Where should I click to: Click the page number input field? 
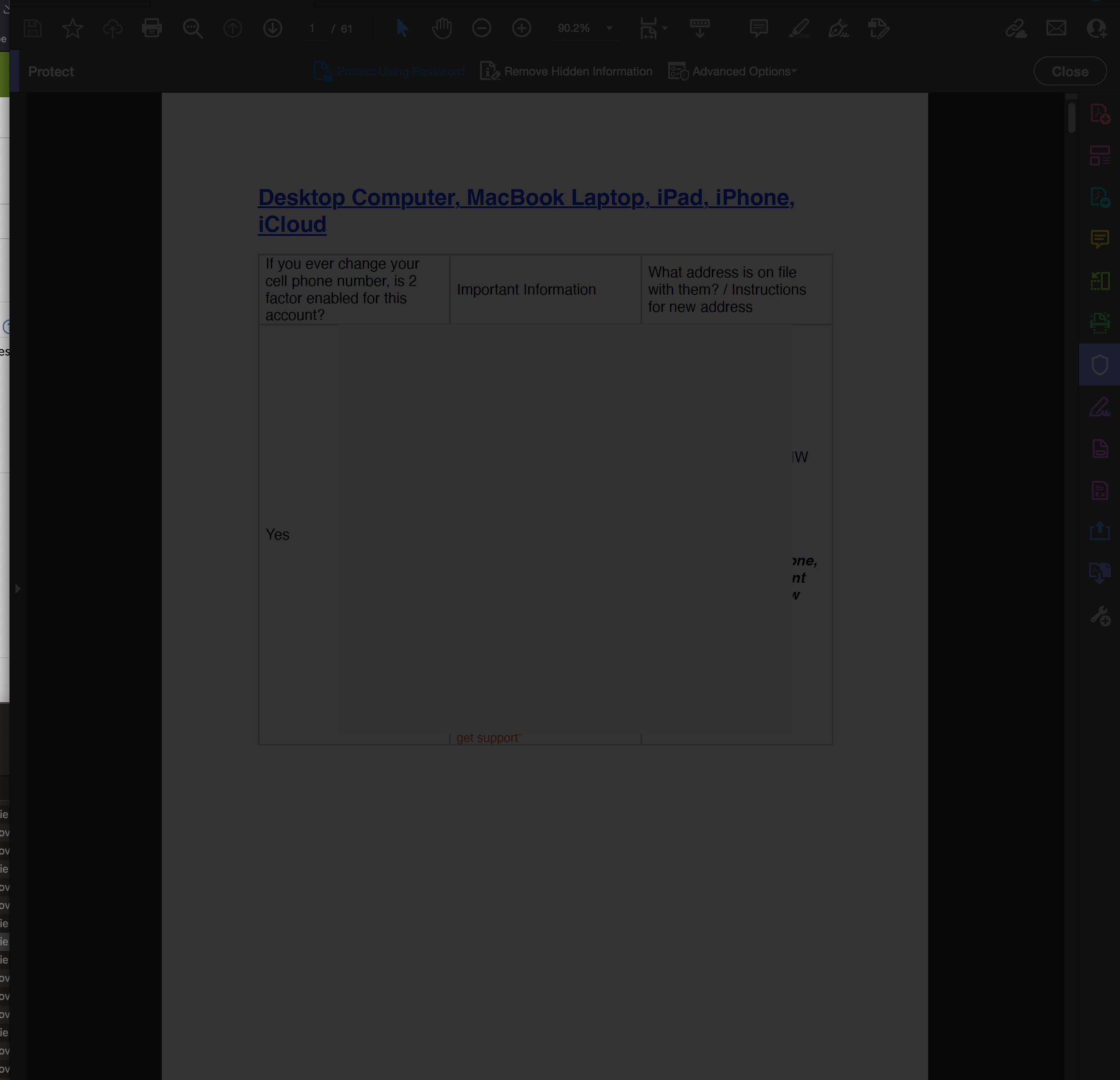(312, 28)
